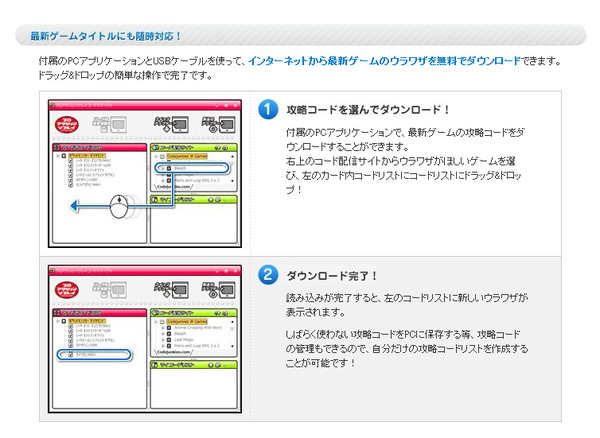This screenshot has width=600, height=438.
Task: Expand Mario and Luigi RPG node in step 1
Action: click(163, 181)
